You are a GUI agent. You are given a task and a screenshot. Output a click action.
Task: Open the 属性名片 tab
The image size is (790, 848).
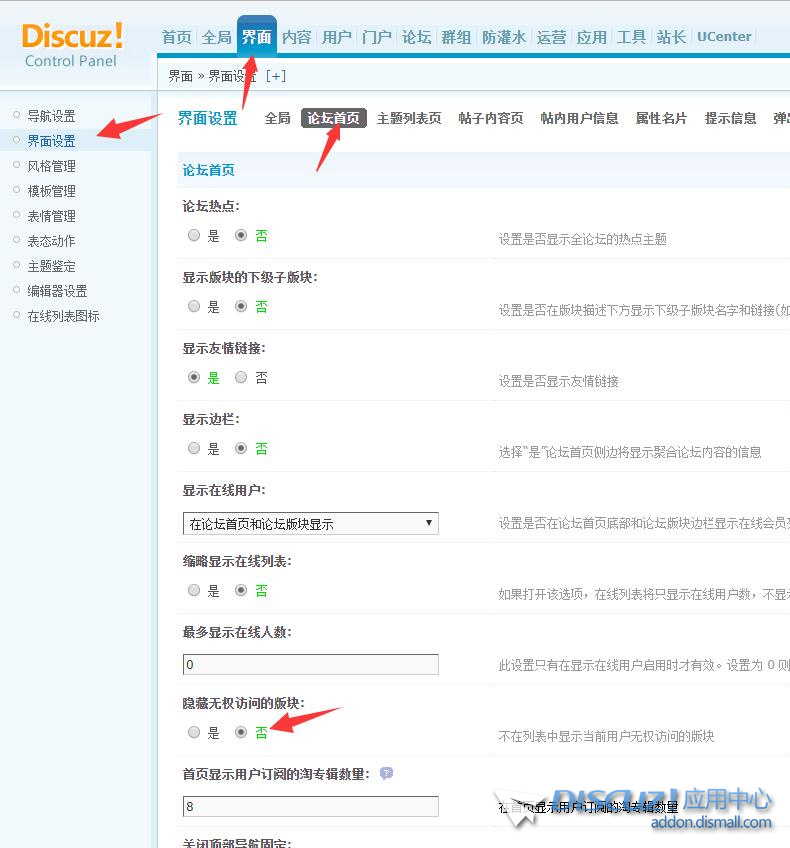click(x=661, y=118)
